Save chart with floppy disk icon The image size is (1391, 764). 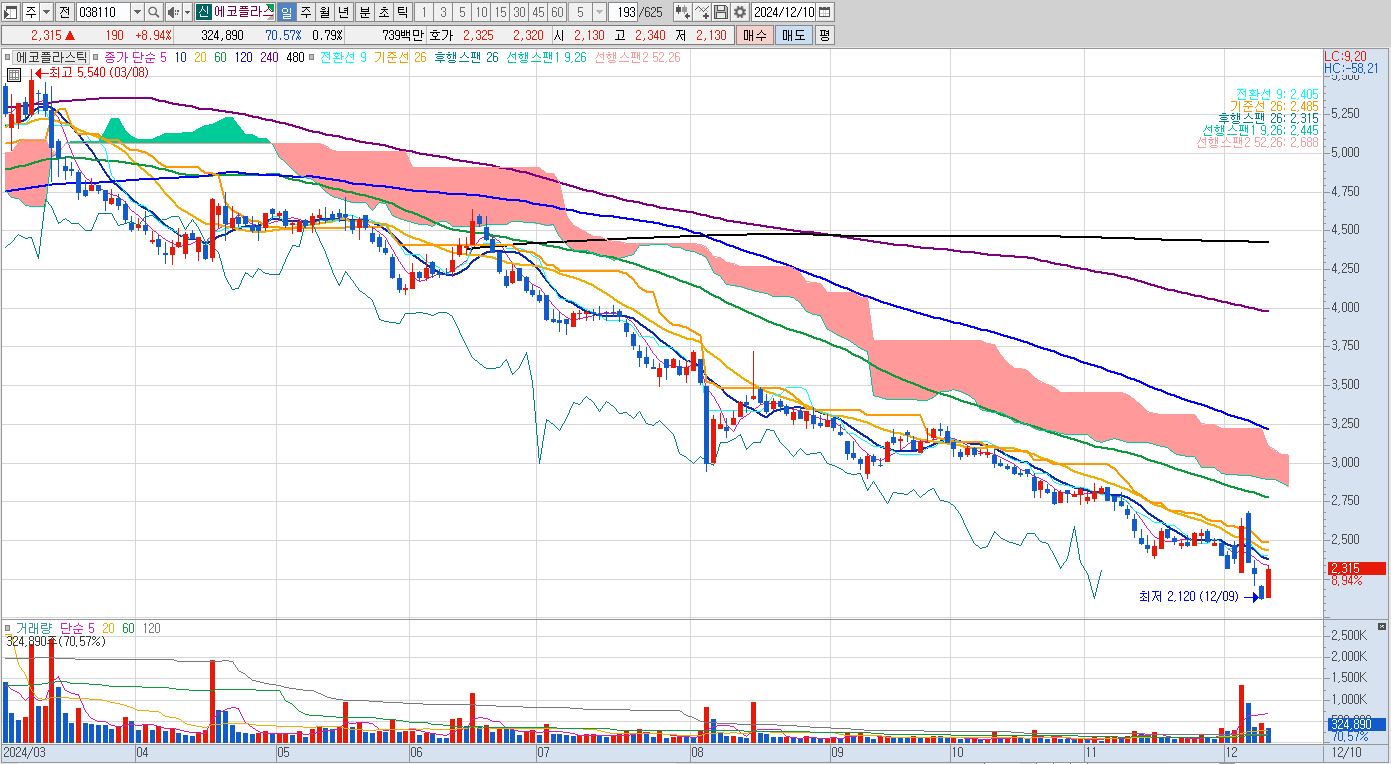pyautogui.click(x=720, y=12)
